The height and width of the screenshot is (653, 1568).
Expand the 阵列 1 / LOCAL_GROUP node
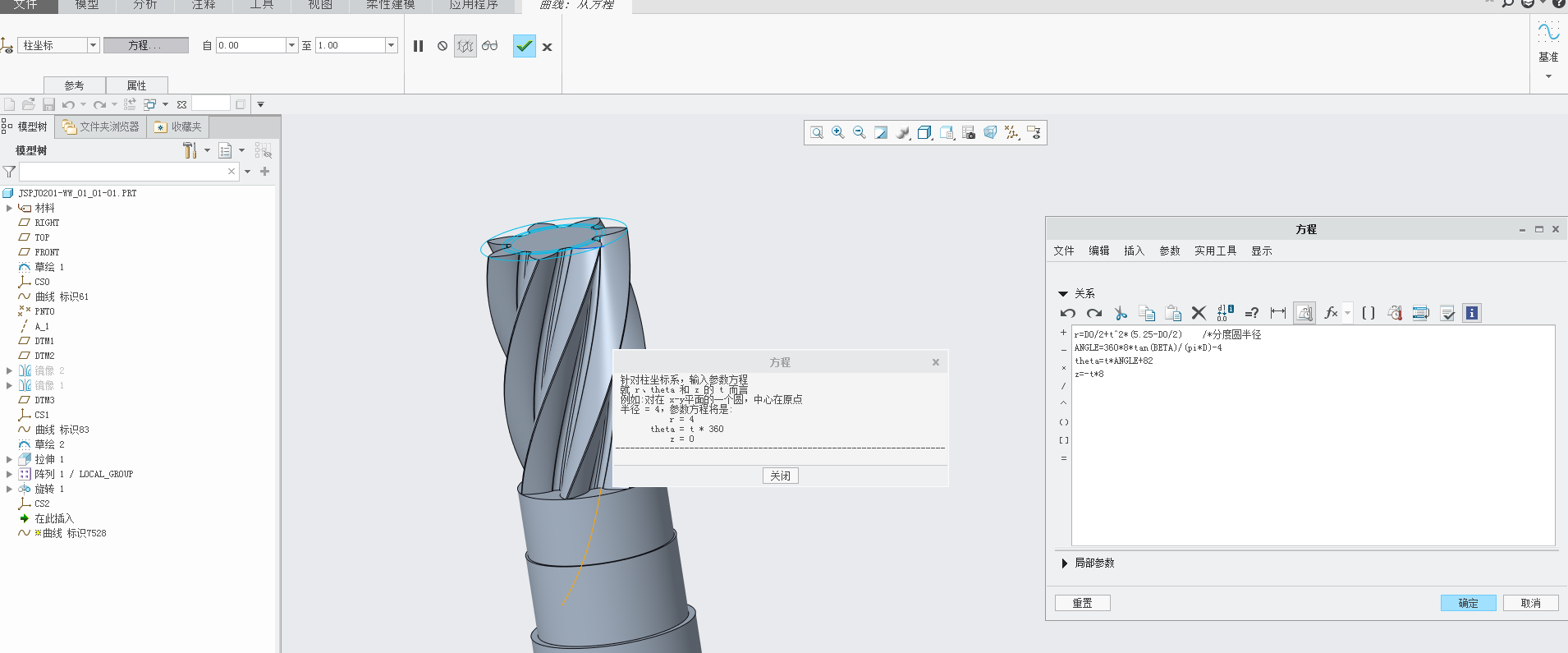tap(9, 474)
